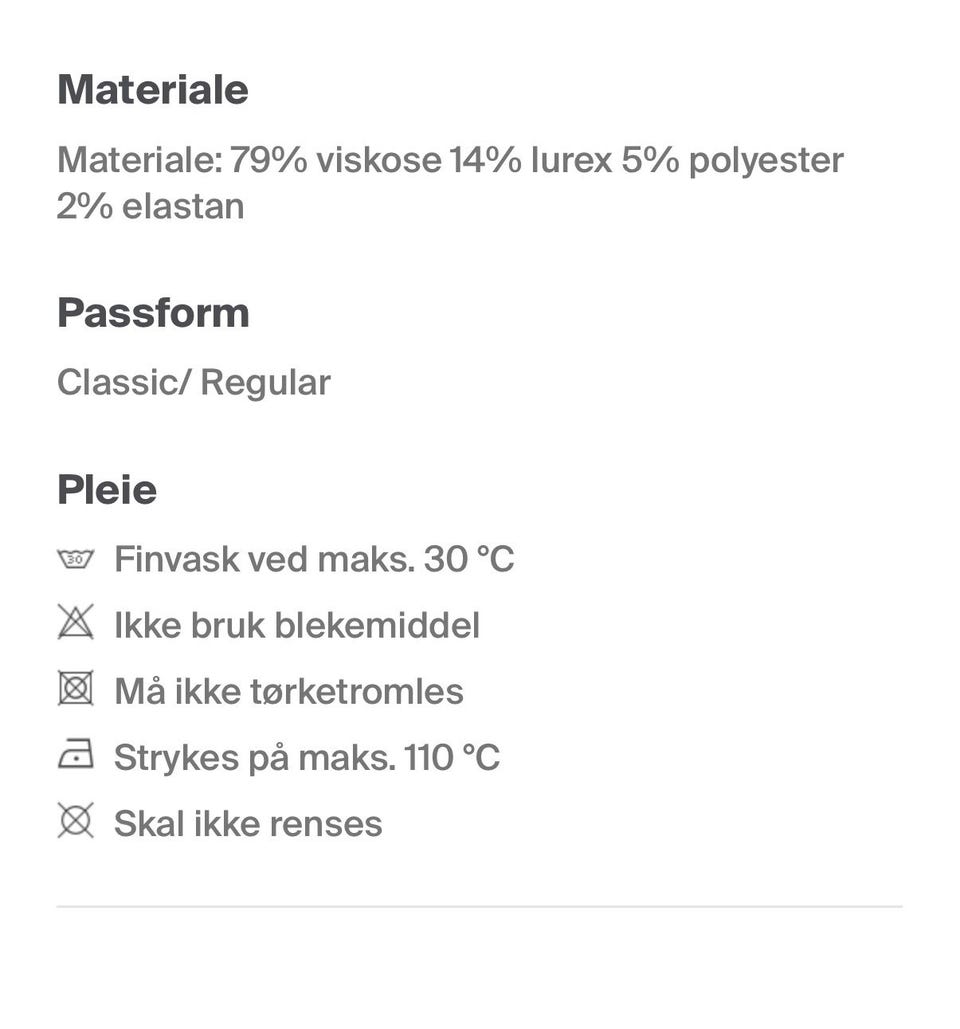Click 'Finvask ved maks. 30 °C' text

pyautogui.click(x=314, y=559)
